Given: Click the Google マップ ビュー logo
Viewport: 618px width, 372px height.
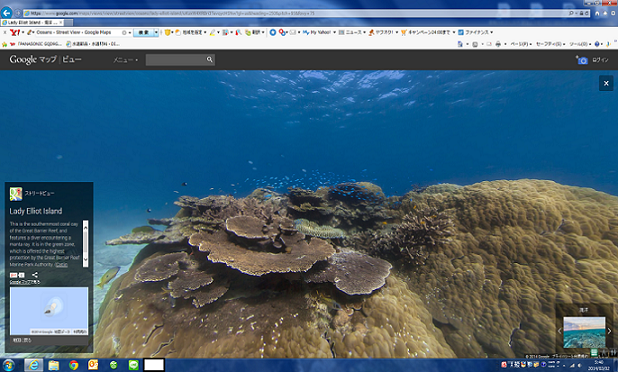Looking at the screenshot, I should [45, 60].
